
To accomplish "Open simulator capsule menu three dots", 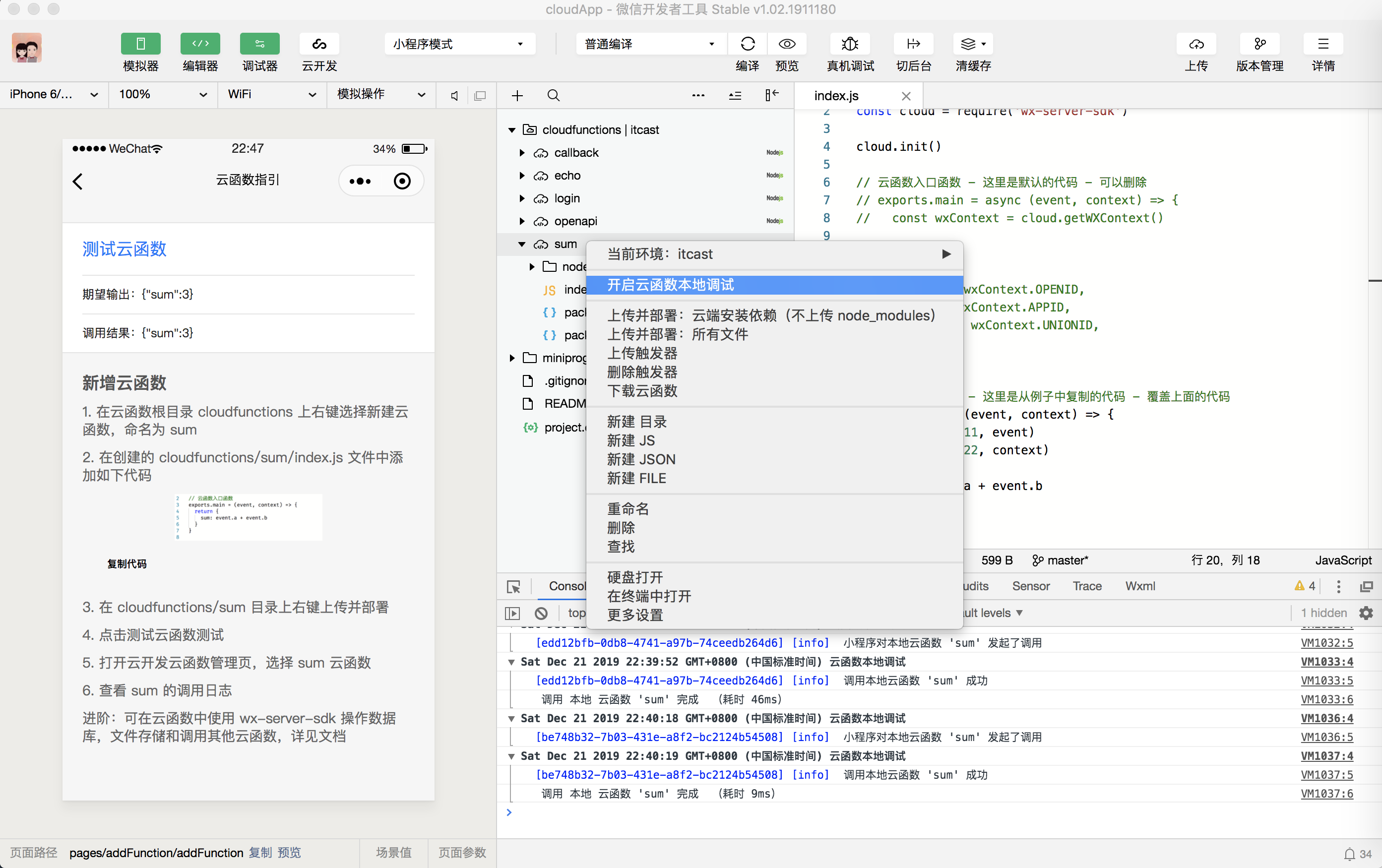I will coord(360,181).
